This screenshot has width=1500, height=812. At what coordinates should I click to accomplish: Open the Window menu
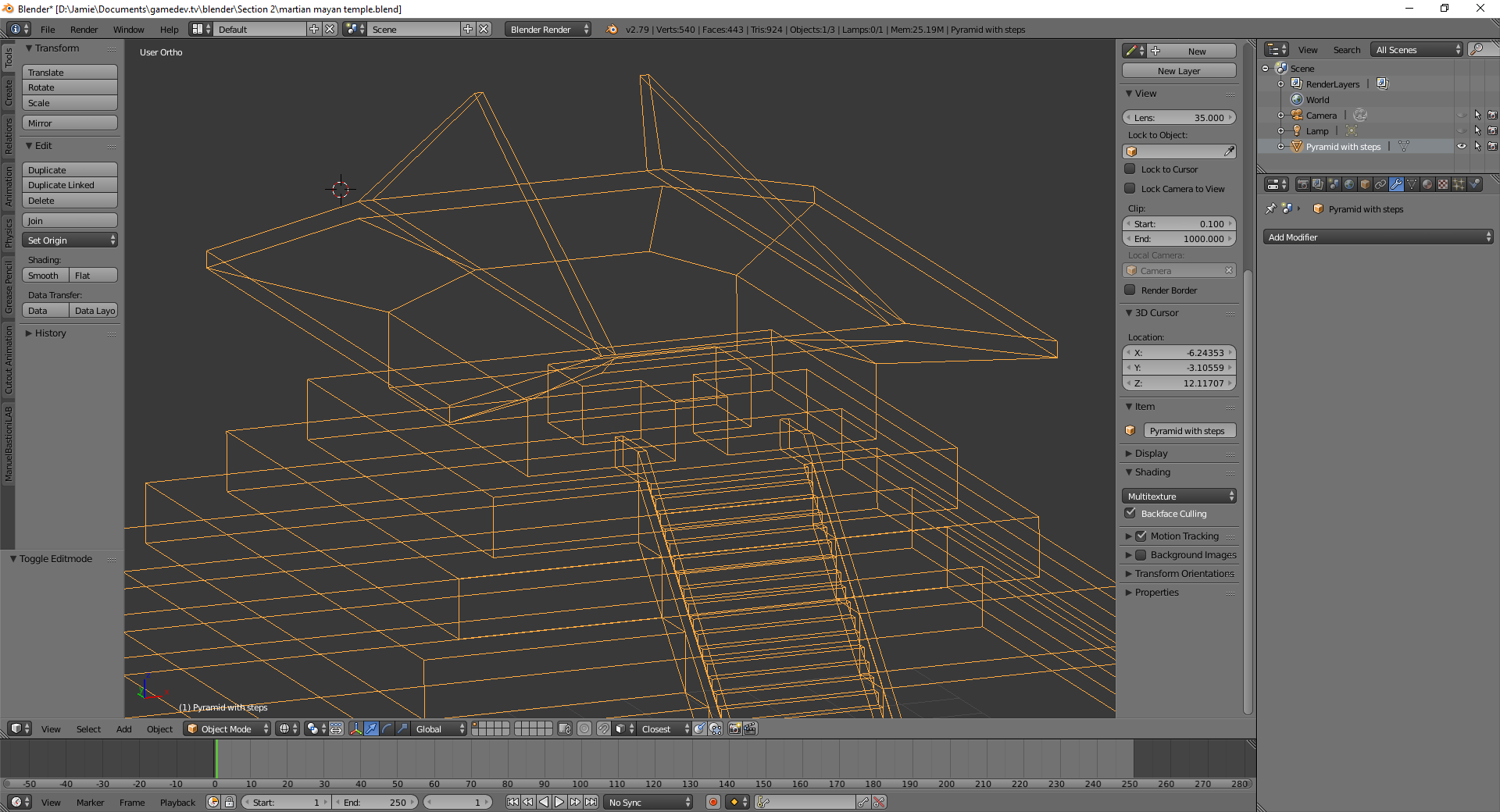[x=128, y=29]
